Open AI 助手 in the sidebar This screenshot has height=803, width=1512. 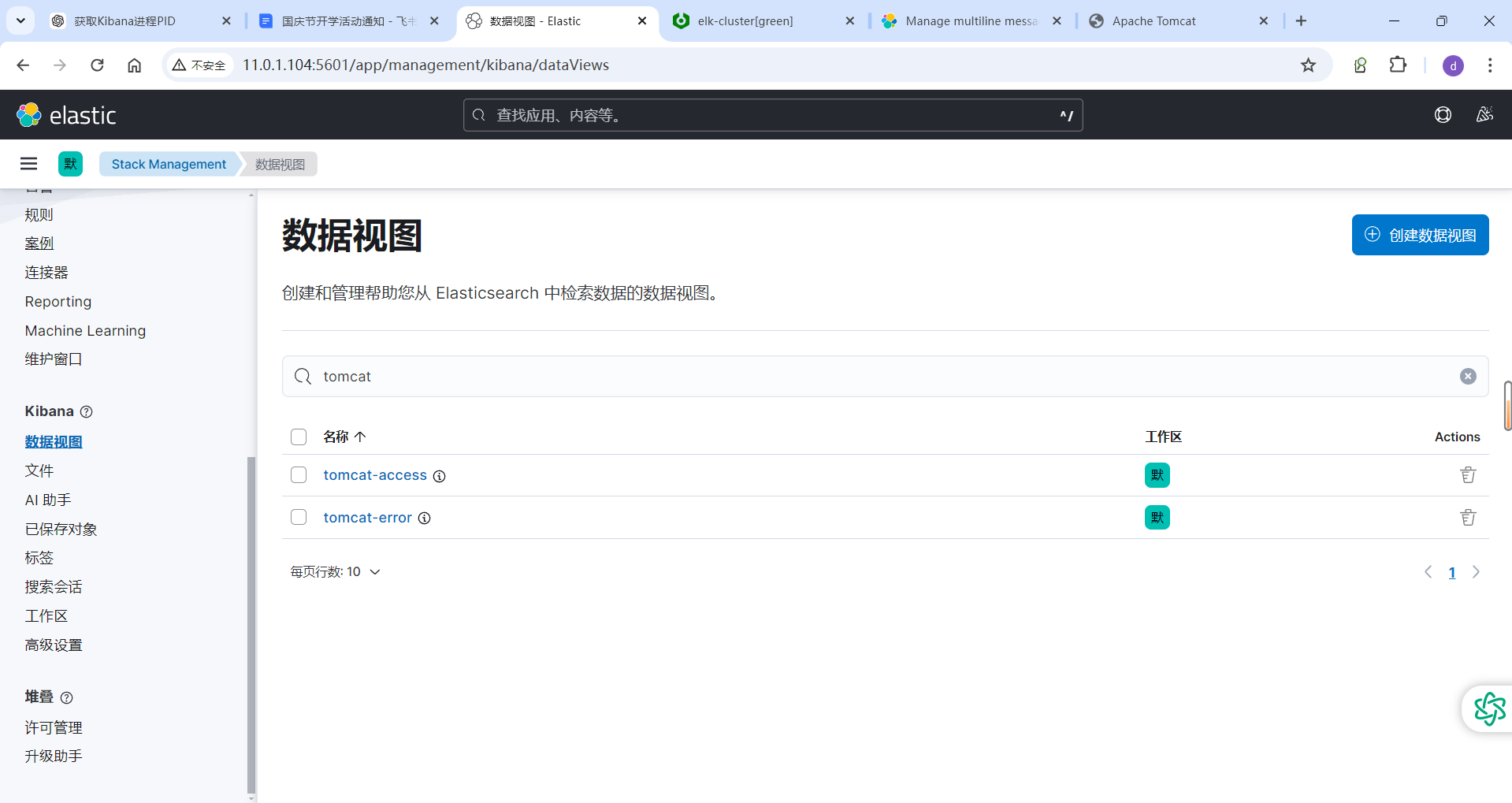(48, 500)
